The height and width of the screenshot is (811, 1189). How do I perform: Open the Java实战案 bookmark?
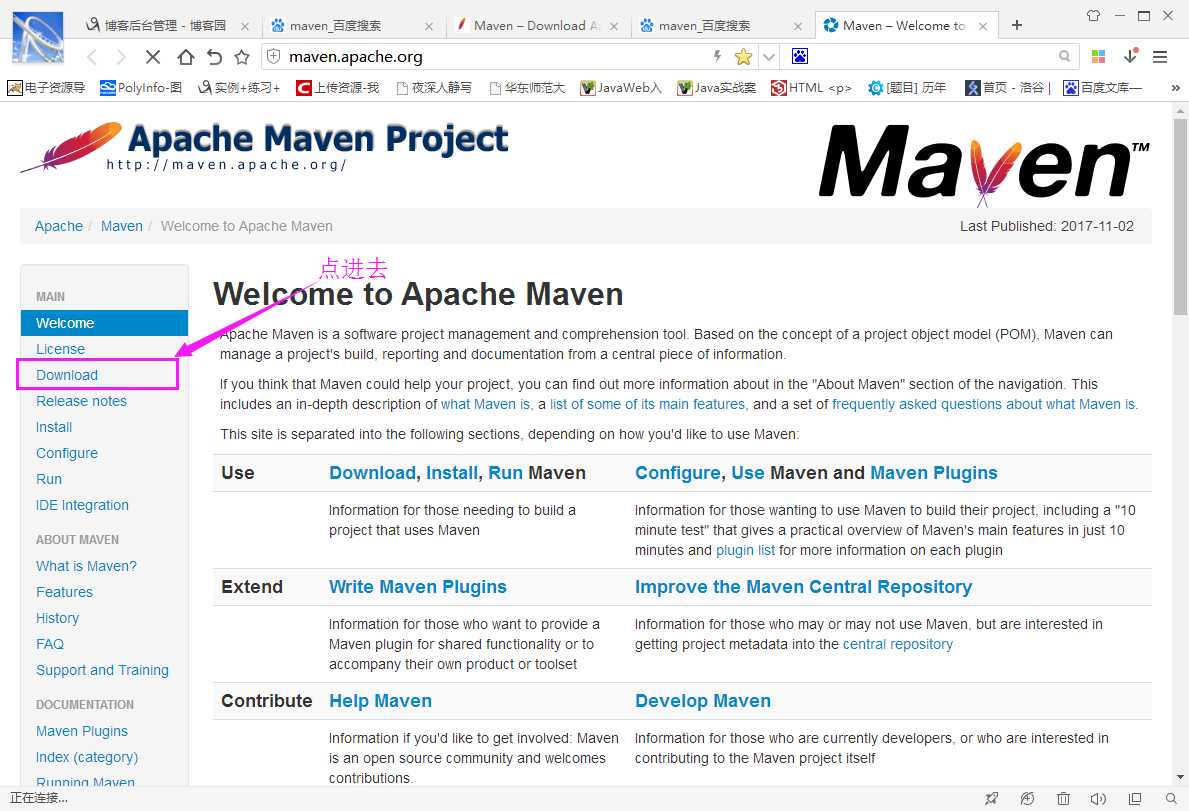point(717,88)
